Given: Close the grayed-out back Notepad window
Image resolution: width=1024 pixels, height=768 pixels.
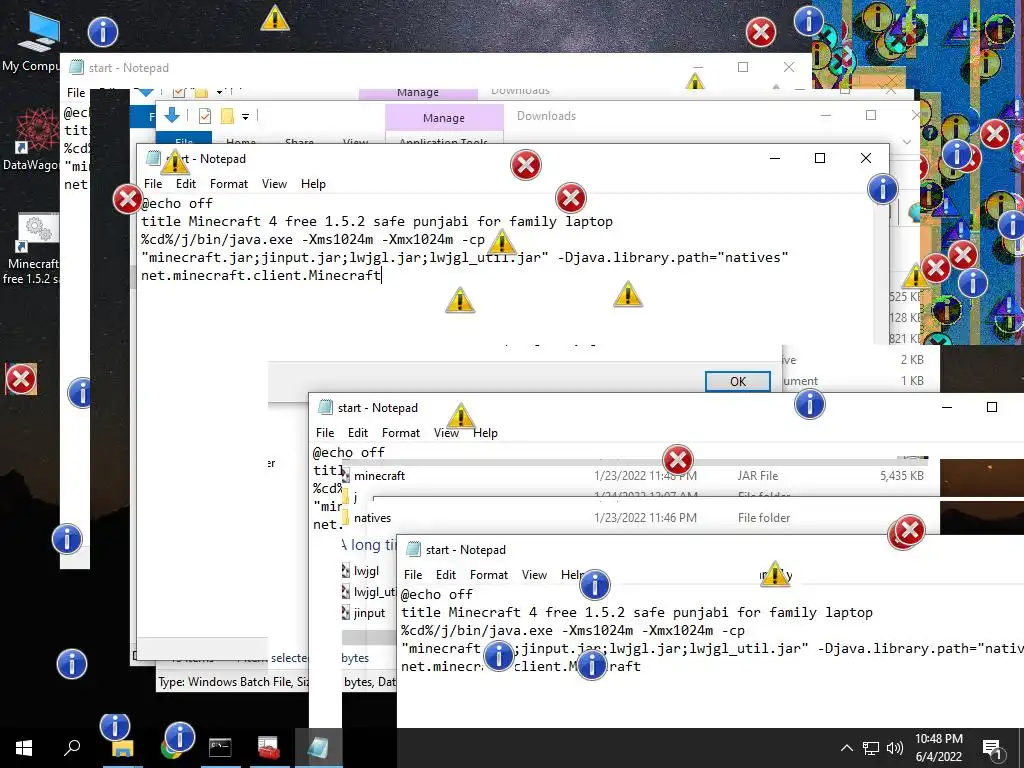Looking at the screenshot, I should [789, 67].
